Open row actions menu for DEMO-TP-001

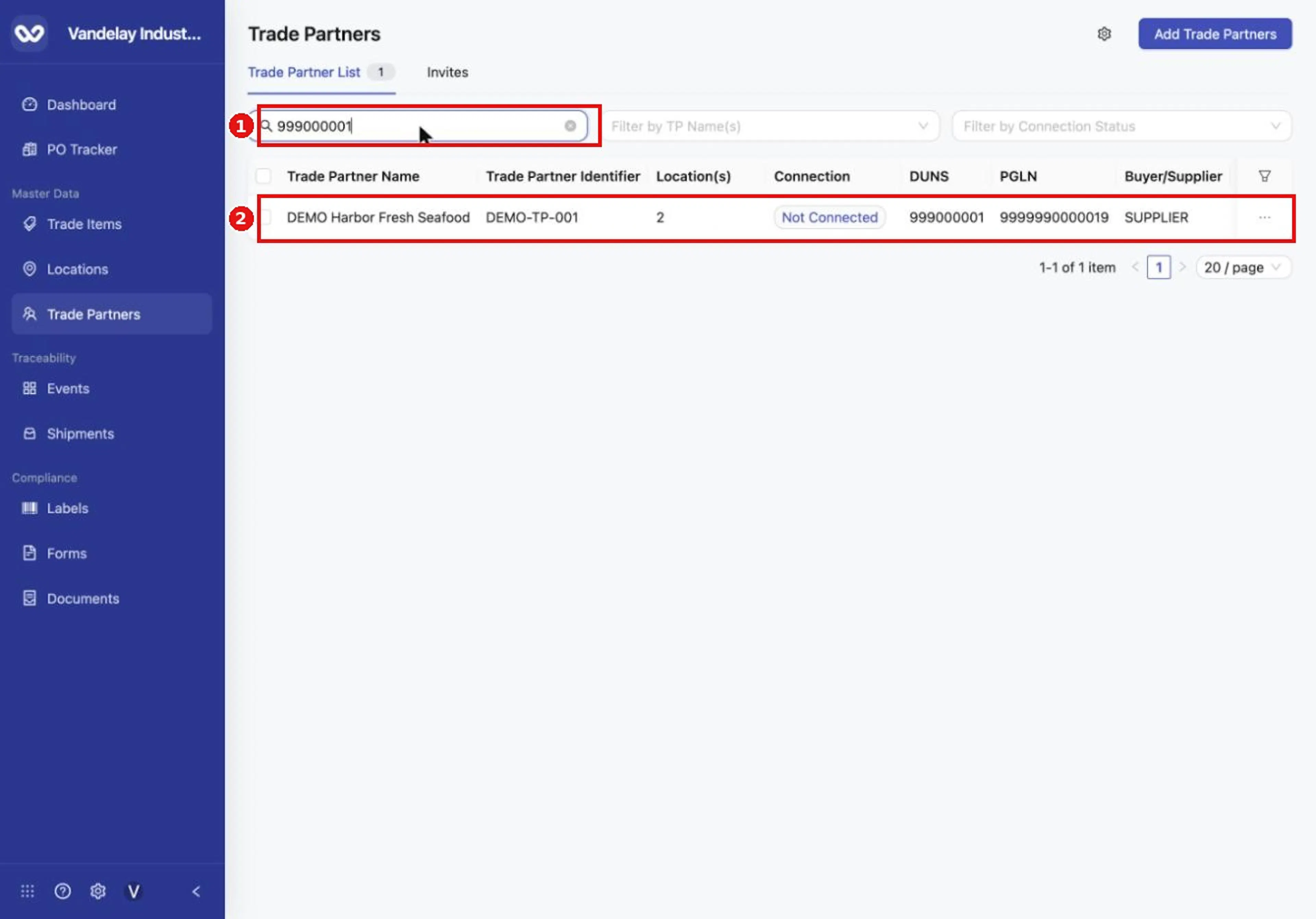click(x=1264, y=217)
